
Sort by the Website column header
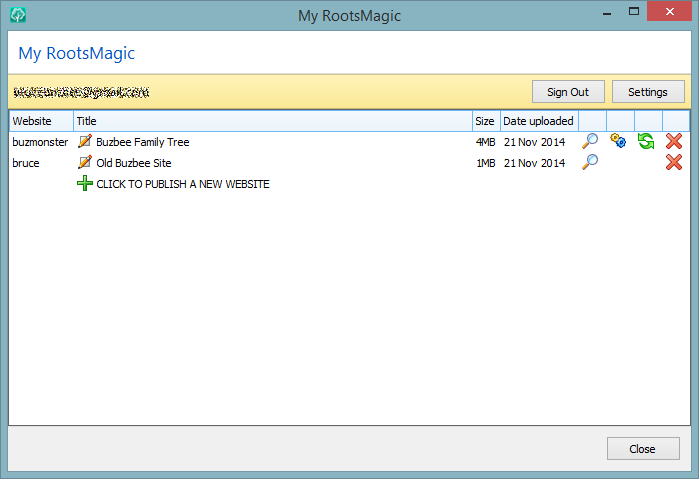(x=41, y=121)
